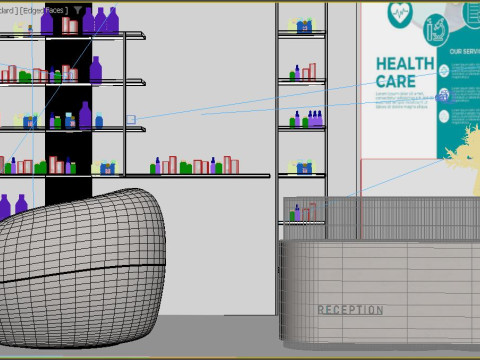The width and height of the screenshot is (480, 360).
Task: Select the wireframe beanbag chair object
Action: tap(82, 268)
